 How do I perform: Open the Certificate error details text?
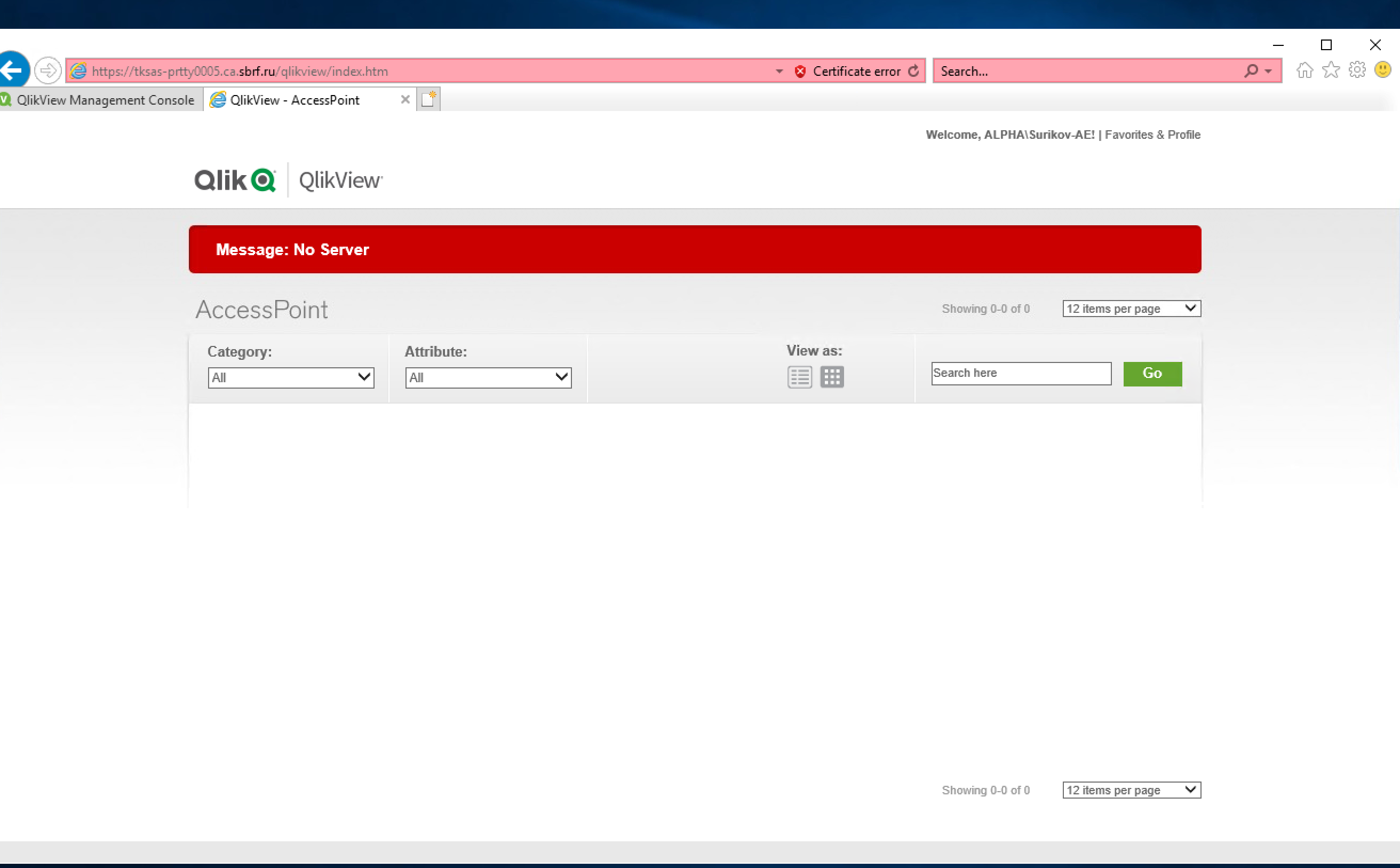point(857,71)
